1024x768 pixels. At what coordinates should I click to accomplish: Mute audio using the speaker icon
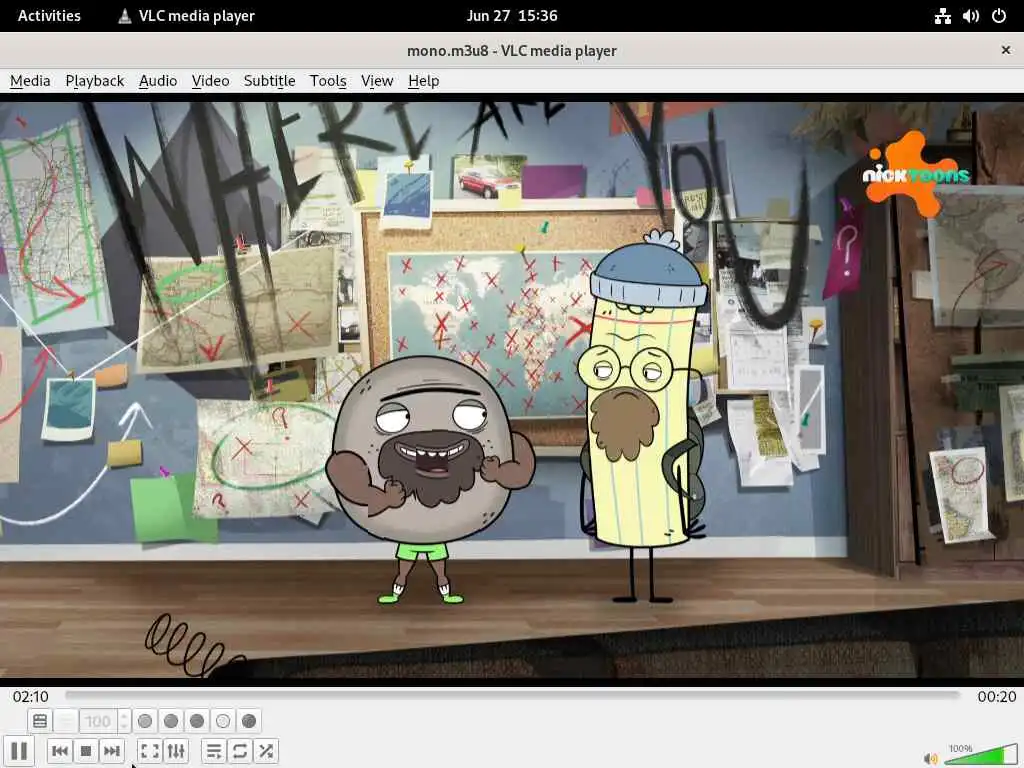pos(931,758)
